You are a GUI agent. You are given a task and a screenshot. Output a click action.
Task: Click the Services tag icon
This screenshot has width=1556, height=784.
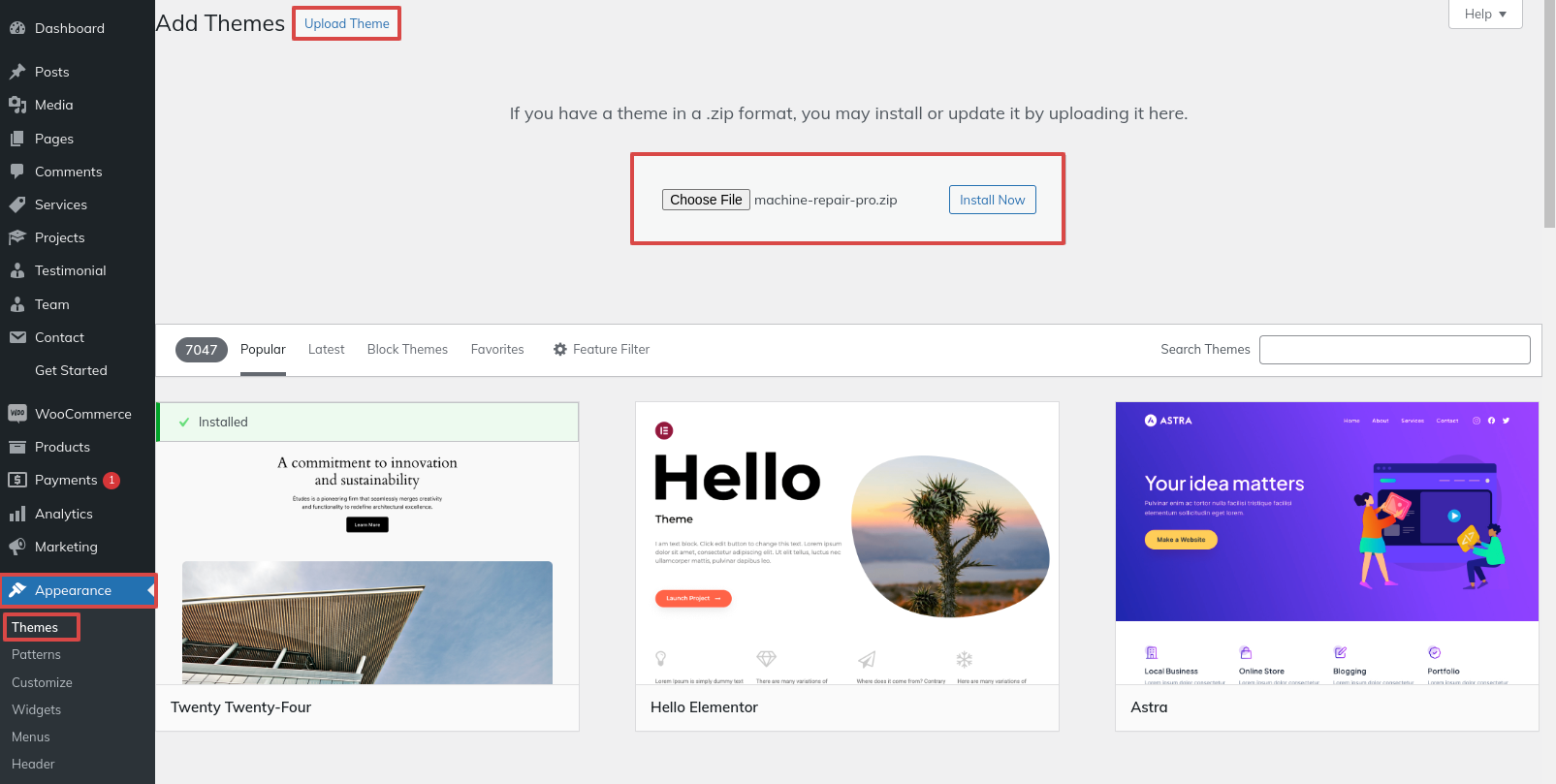click(17, 204)
